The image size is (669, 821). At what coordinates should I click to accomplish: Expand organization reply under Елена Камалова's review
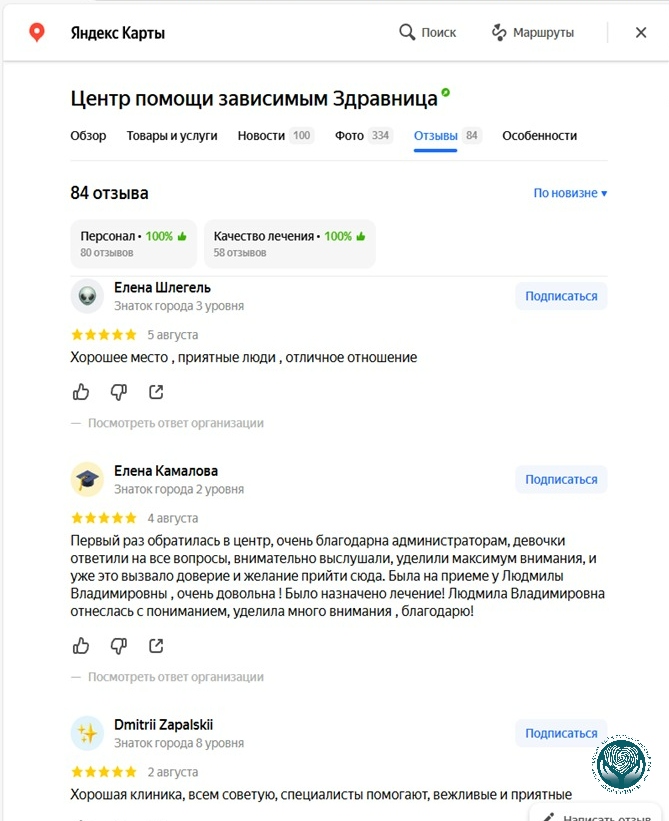pos(175,676)
